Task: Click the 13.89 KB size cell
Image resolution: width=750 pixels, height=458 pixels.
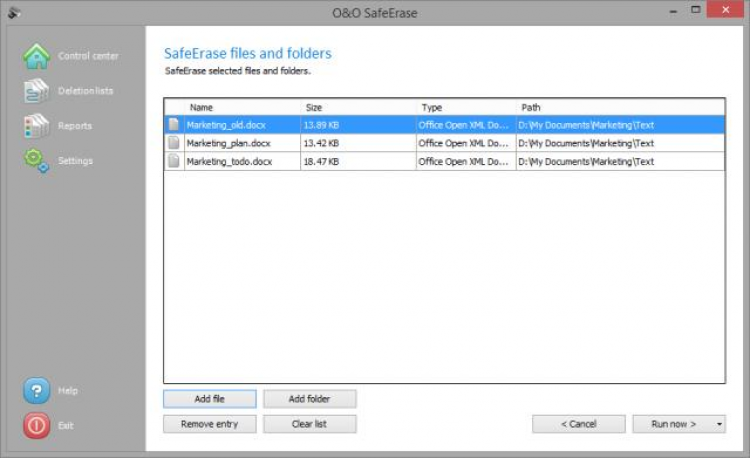Action: (358, 125)
